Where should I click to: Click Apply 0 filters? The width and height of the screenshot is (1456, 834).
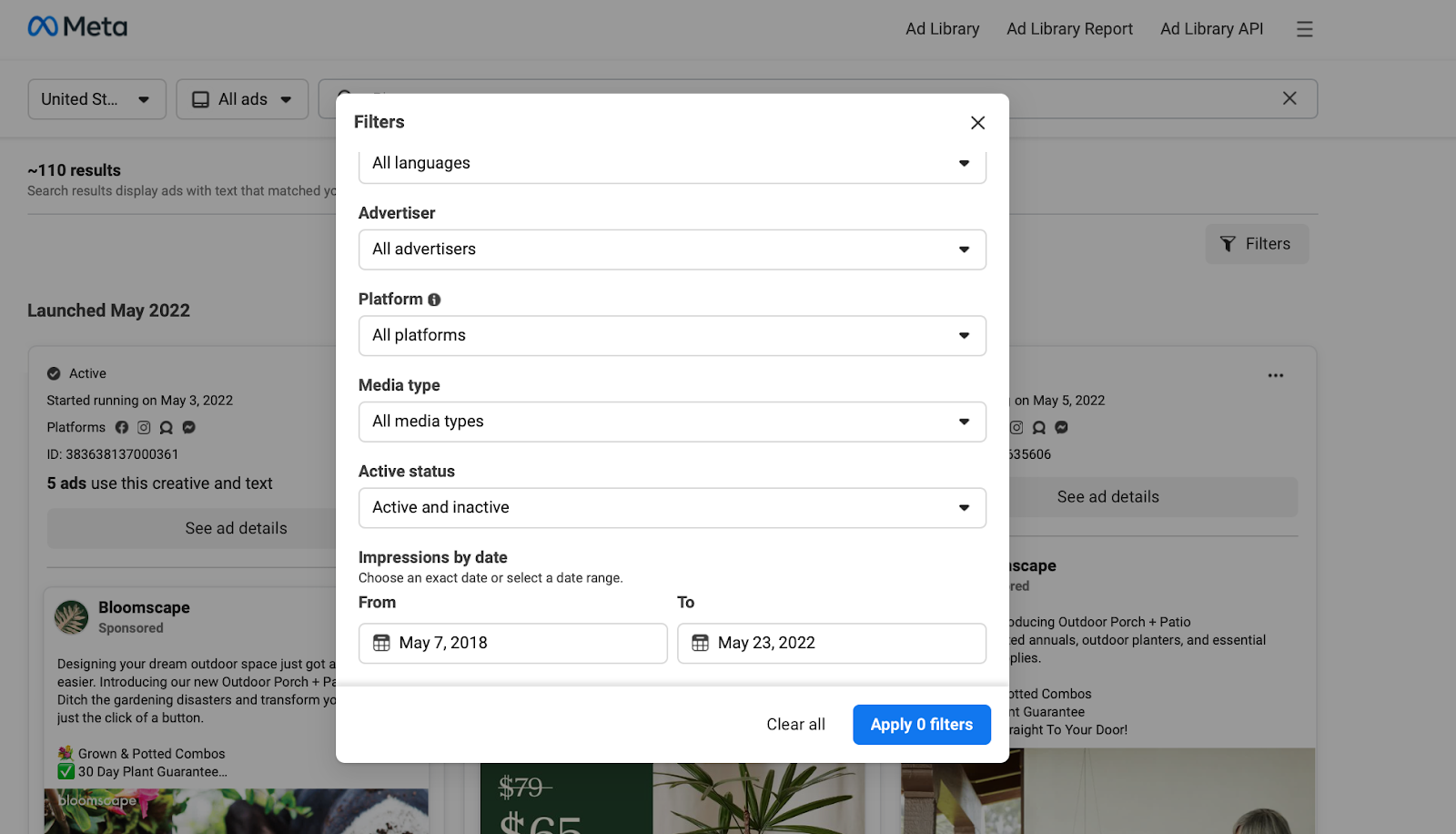click(921, 724)
